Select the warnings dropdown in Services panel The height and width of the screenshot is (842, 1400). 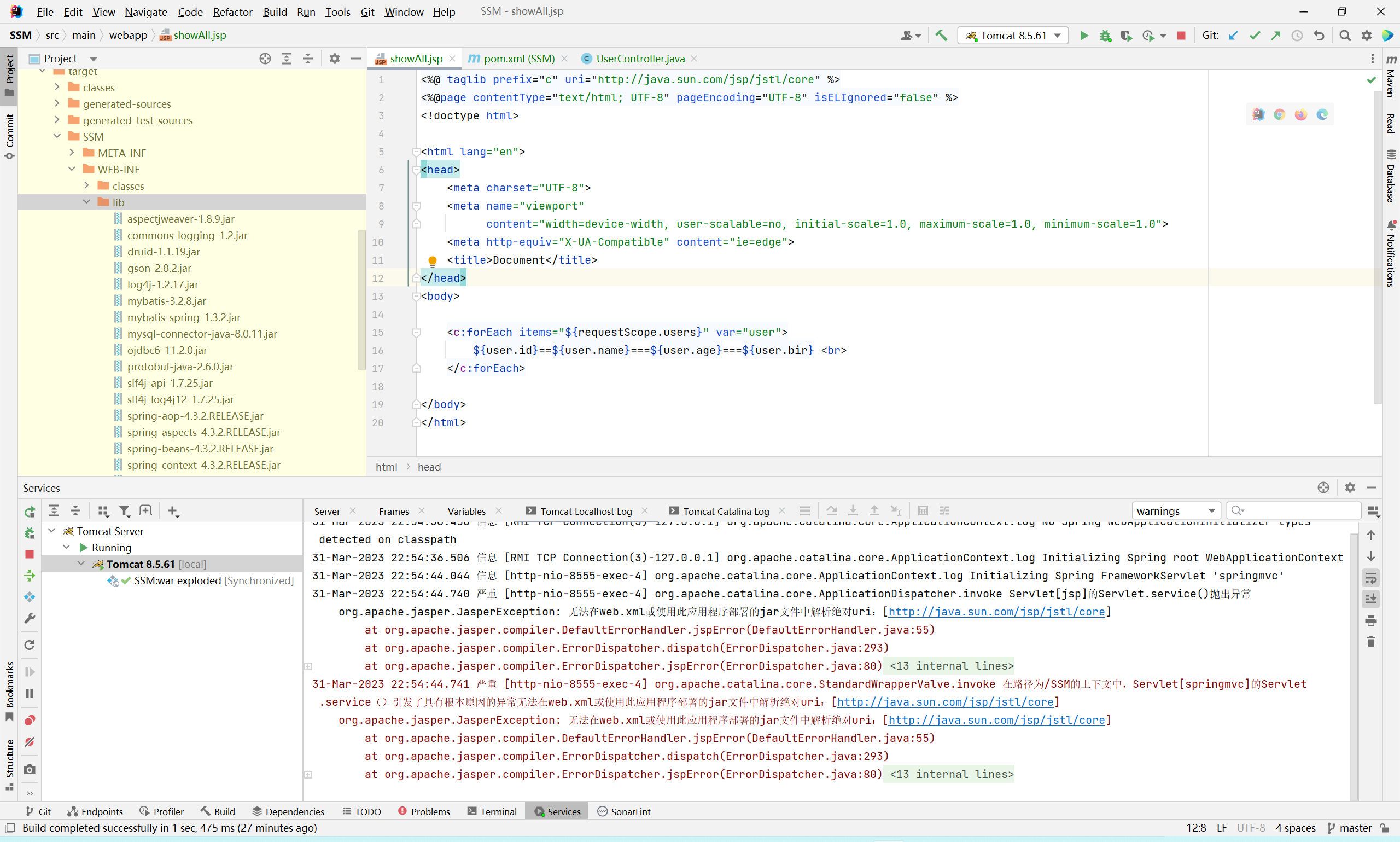tap(1175, 510)
